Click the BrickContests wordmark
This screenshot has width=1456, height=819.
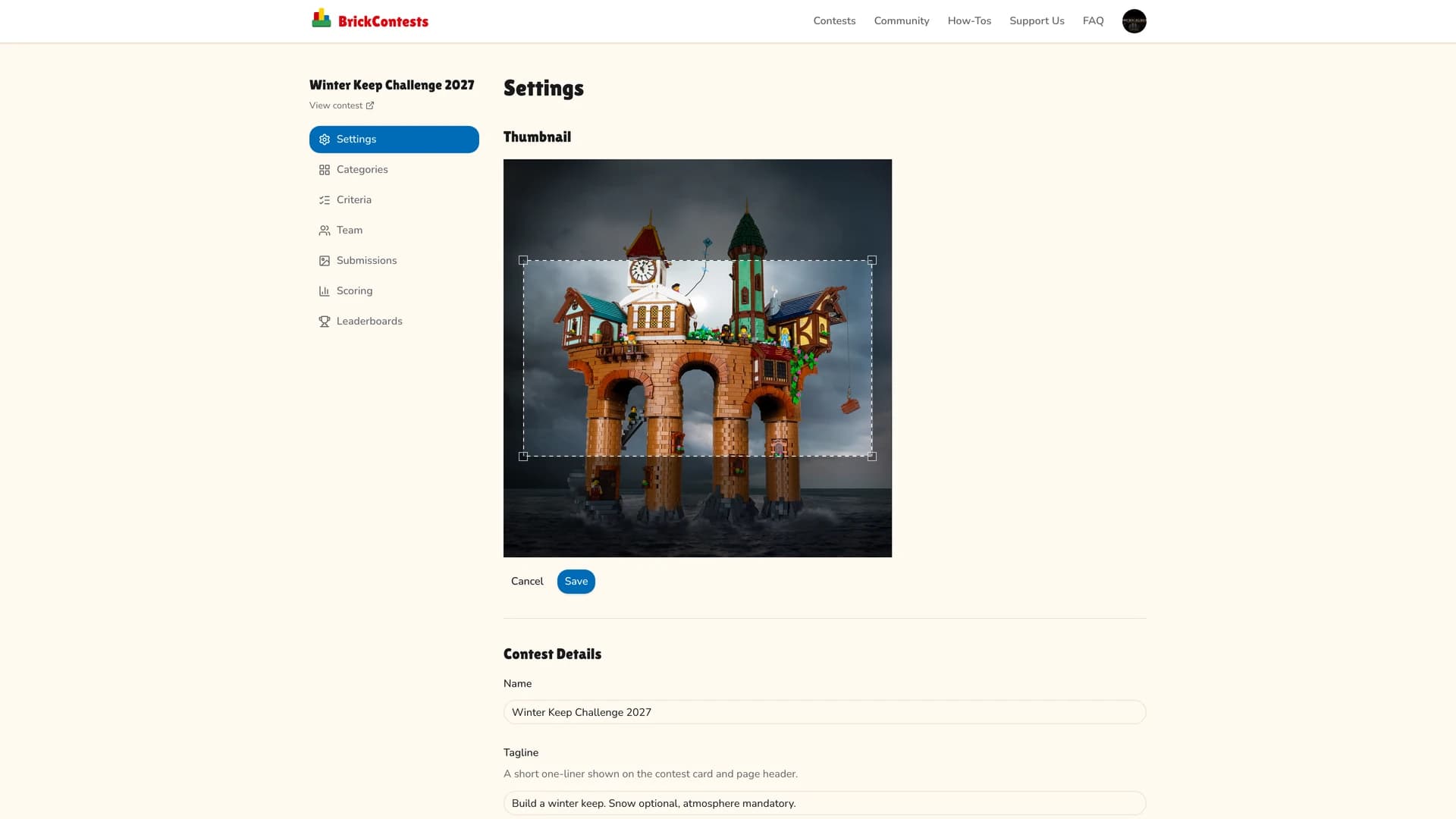[383, 21]
